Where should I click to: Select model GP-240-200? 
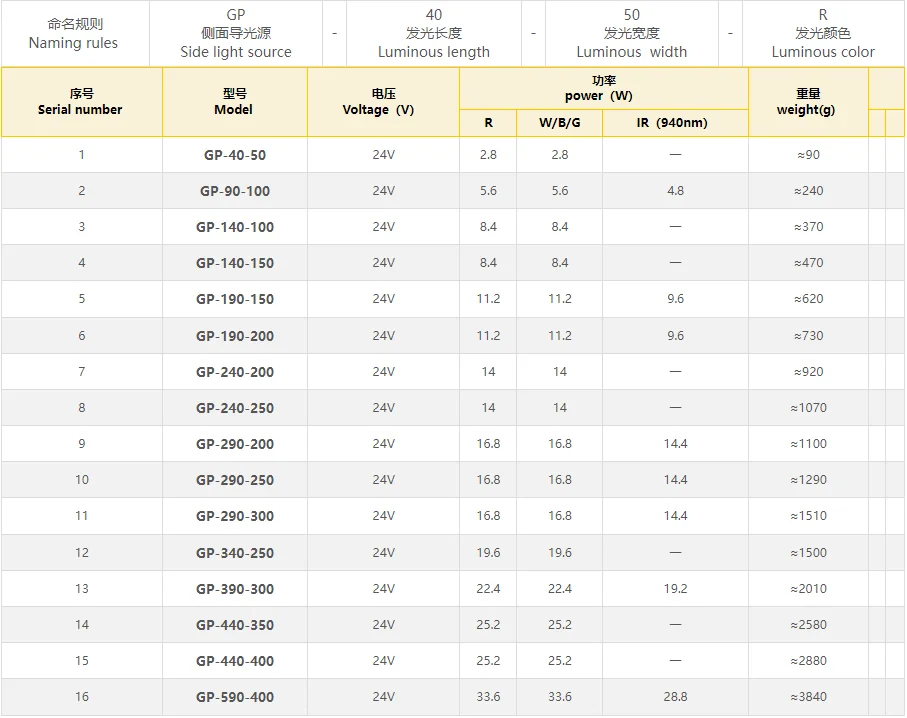click(x=235, y=372)
